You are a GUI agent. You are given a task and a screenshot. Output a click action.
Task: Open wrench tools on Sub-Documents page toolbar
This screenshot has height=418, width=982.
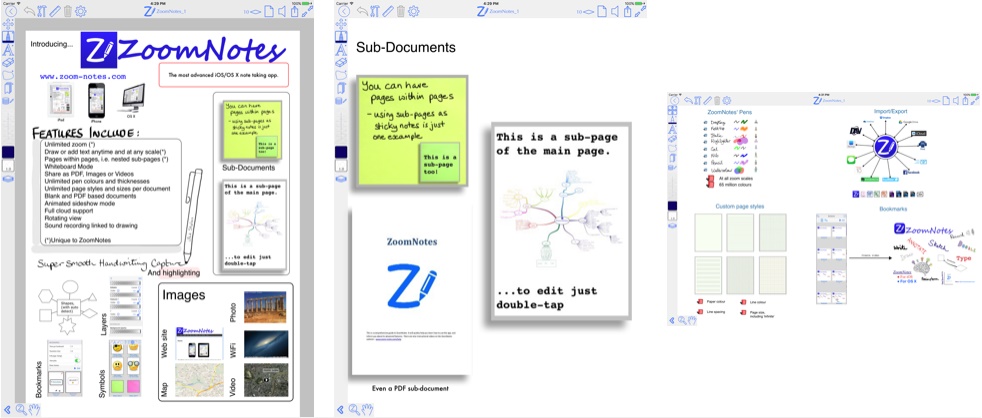[375, 11]
